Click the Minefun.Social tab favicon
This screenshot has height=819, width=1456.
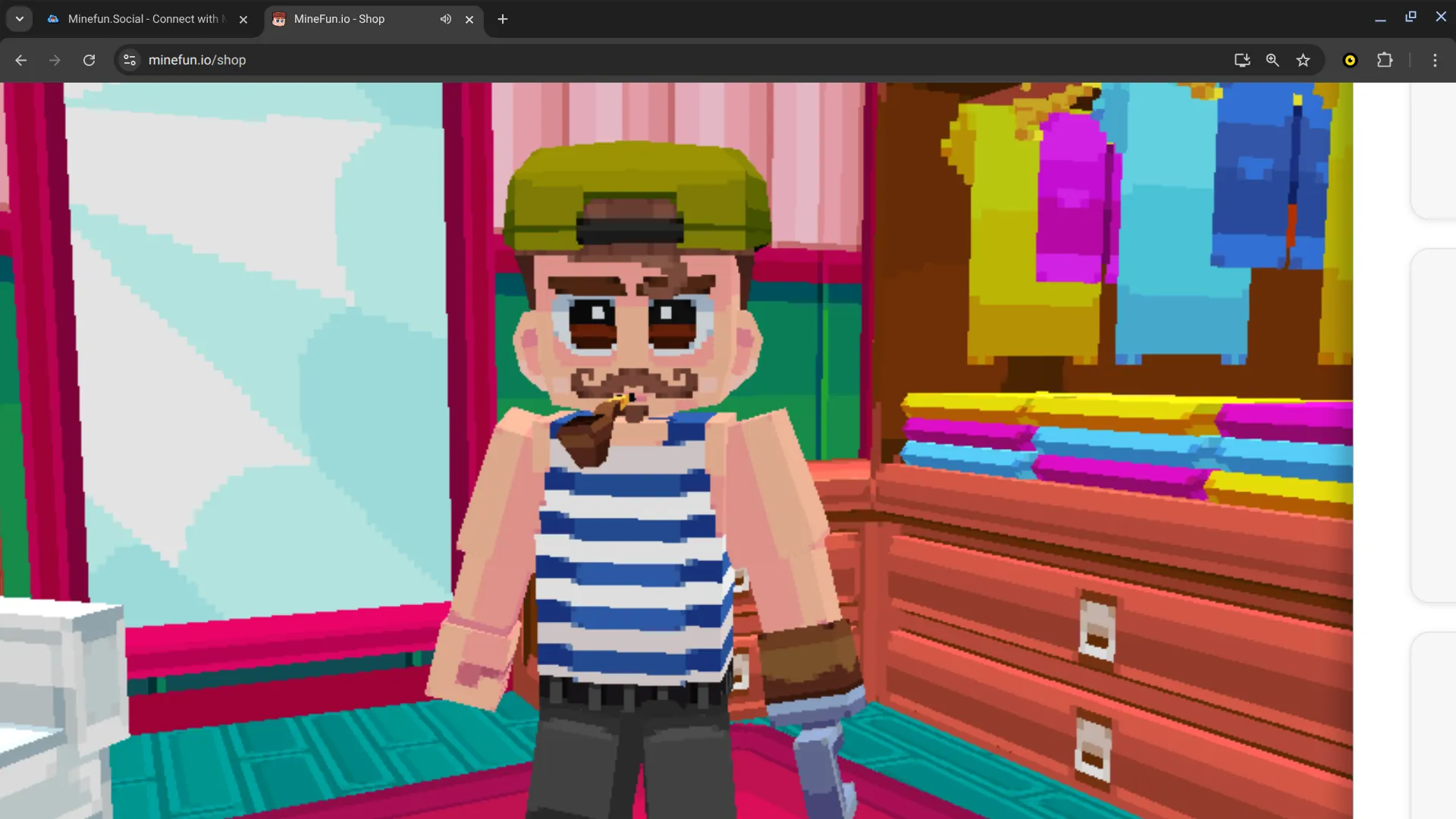click(x=53, y=19)
